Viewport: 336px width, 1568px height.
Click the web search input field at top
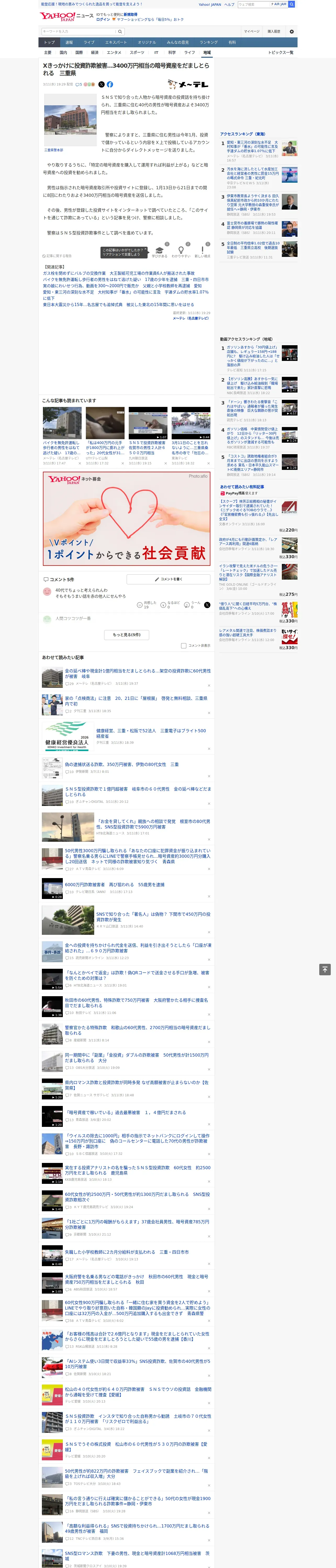coord(254,4)
